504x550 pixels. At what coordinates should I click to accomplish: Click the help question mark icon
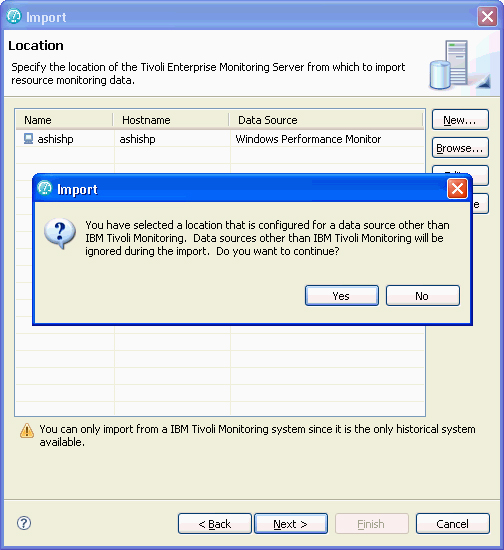(24, 523)
